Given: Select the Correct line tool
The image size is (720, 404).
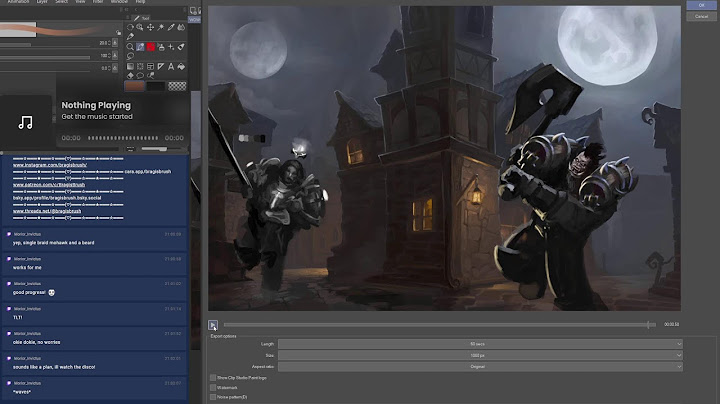Looking at the screenshot, I should [x=151, y=76].
